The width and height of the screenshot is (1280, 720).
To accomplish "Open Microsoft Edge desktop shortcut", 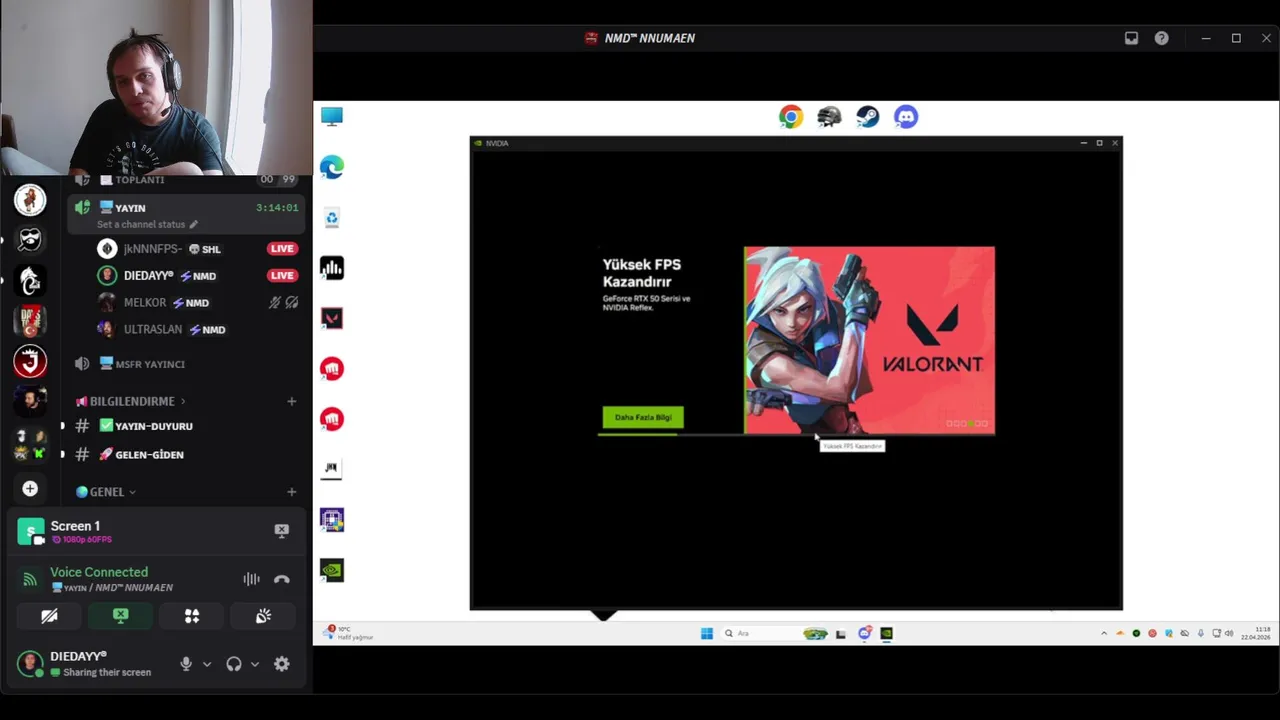I will pyautogui.click(x=332, y=167).
